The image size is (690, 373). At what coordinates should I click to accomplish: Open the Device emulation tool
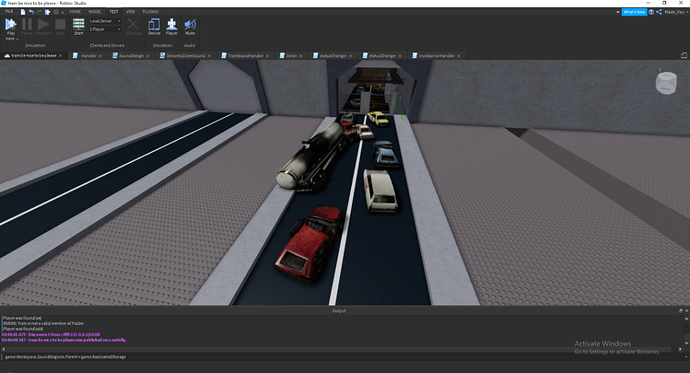[x=154, y=27]
